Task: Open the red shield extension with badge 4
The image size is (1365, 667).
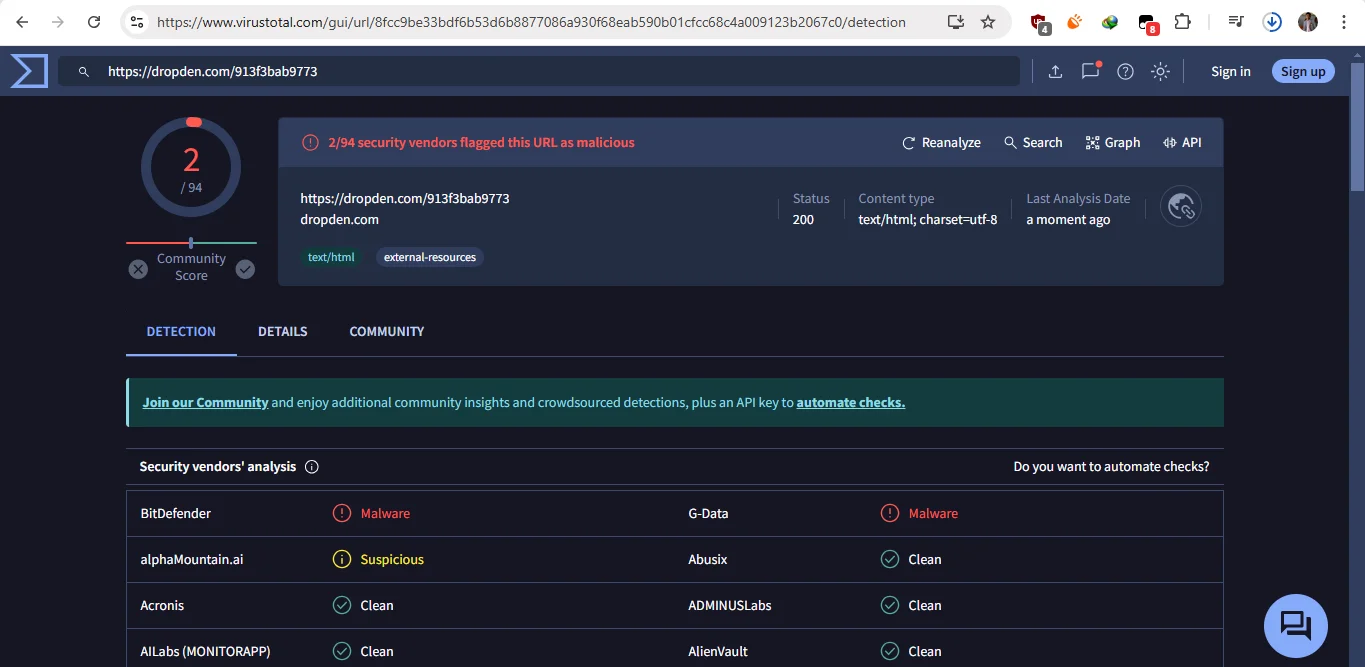Action: click(1040, 23)
